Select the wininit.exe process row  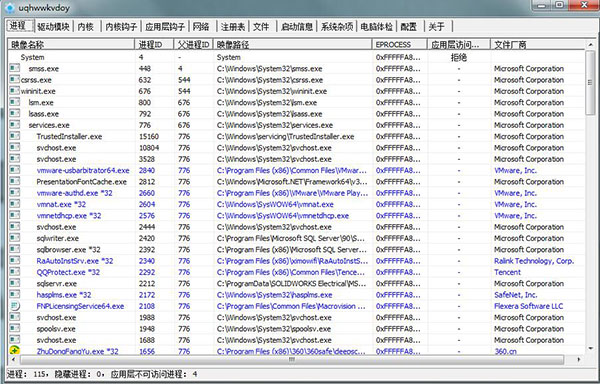click(297, 91)
